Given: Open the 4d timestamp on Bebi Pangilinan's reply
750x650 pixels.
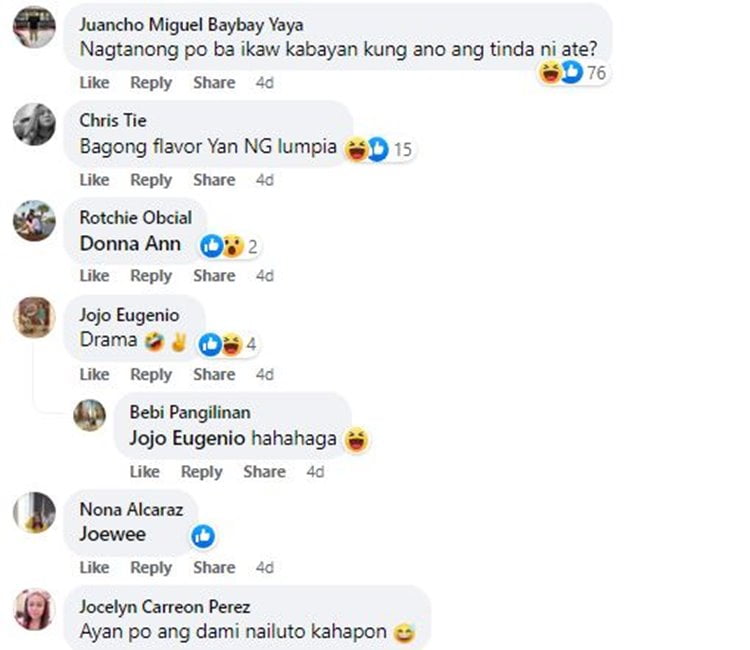Looking at the screenshot, I should coord(315,472).
